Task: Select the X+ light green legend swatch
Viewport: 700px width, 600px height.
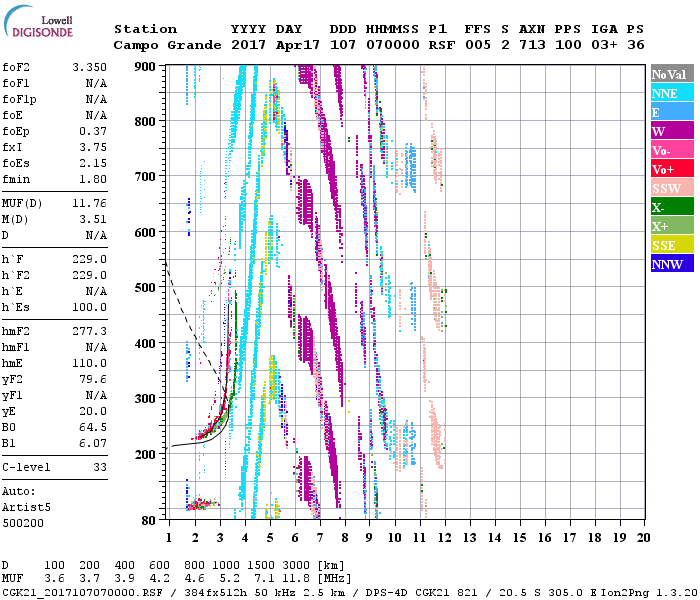Action: click(672, 226)
